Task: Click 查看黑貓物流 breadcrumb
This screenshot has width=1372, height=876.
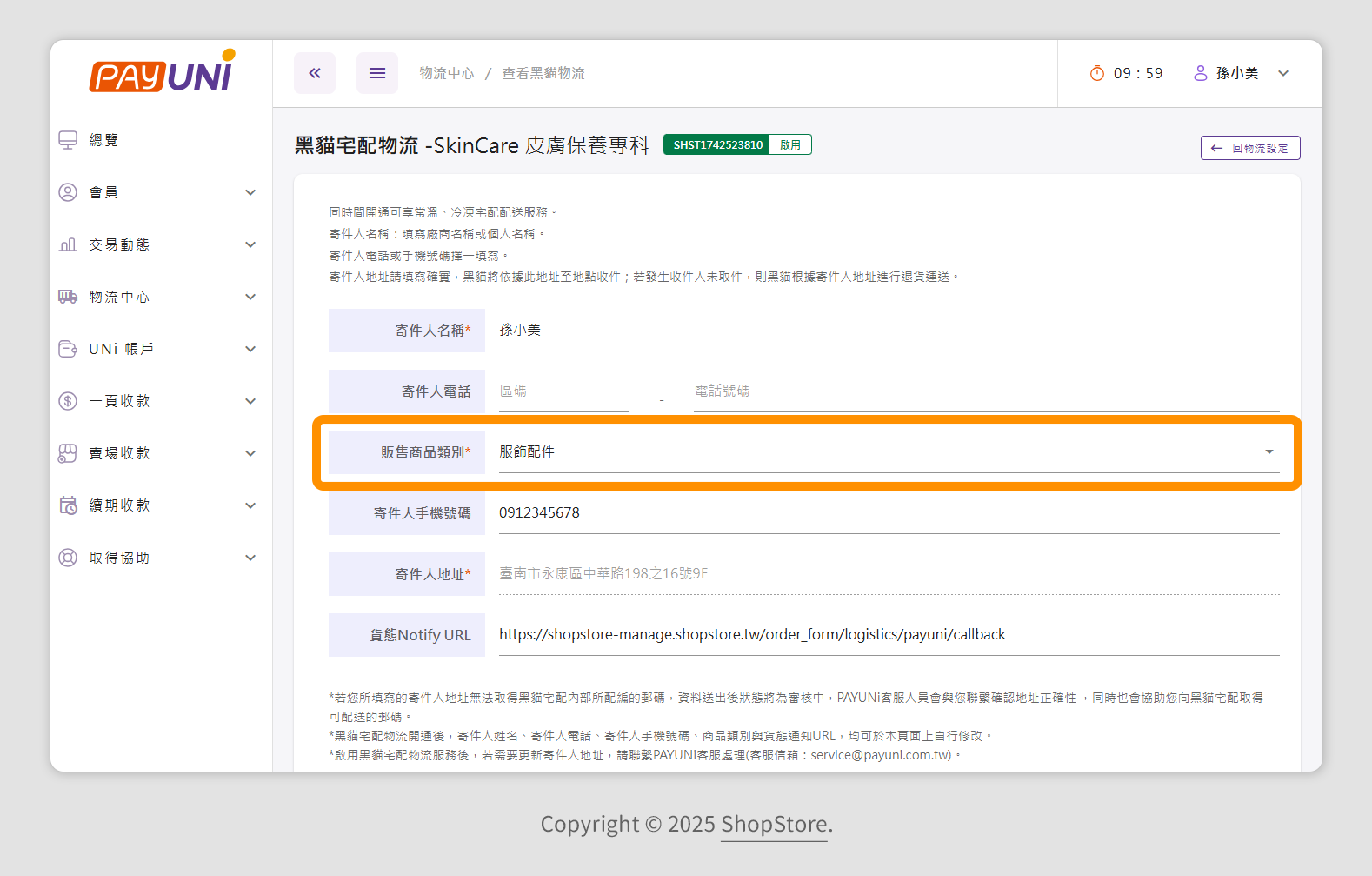Action: click(x=543, y=73)
